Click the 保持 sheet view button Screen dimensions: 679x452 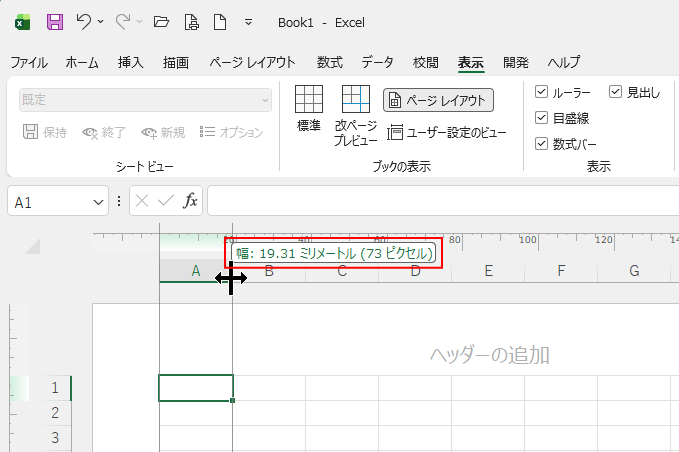[x=45, y=132]
